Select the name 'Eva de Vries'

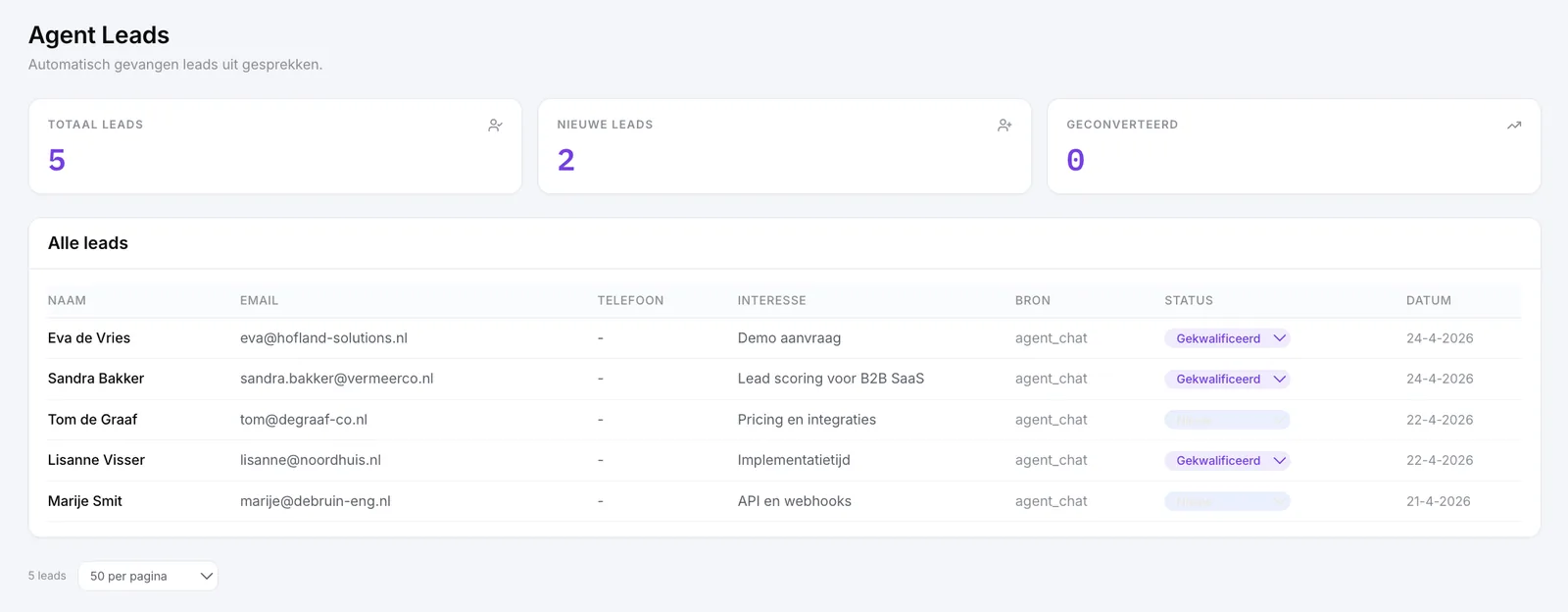[x=89, y=337]
